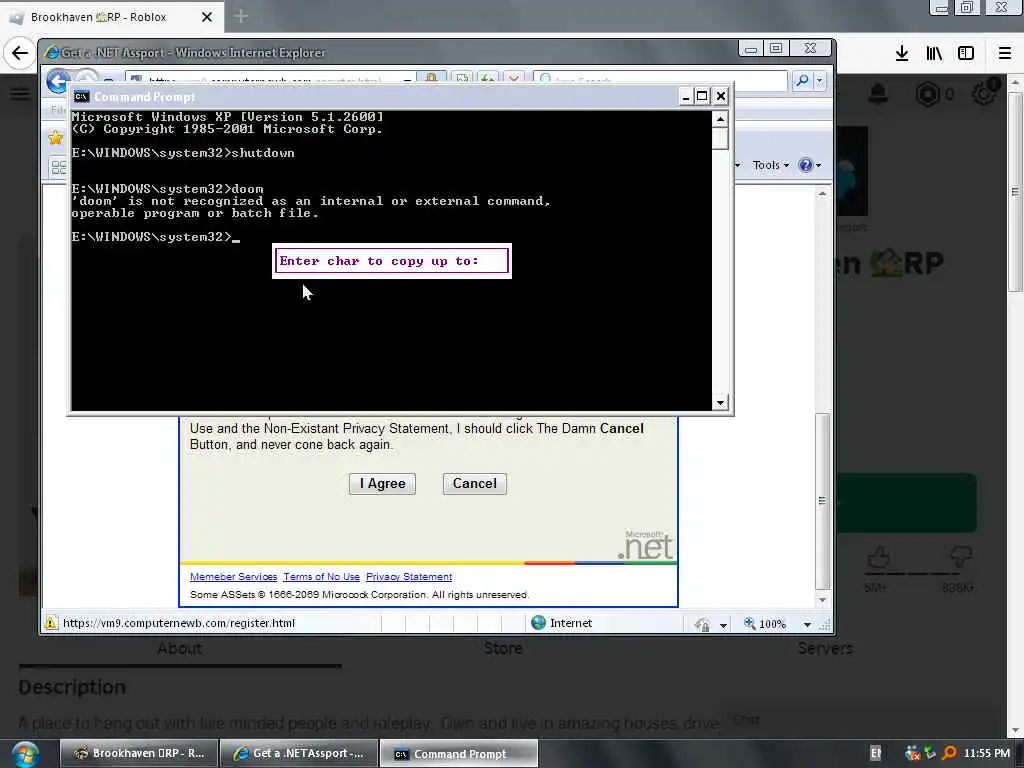Open the Privacy Statement link

tap(409, 577)
